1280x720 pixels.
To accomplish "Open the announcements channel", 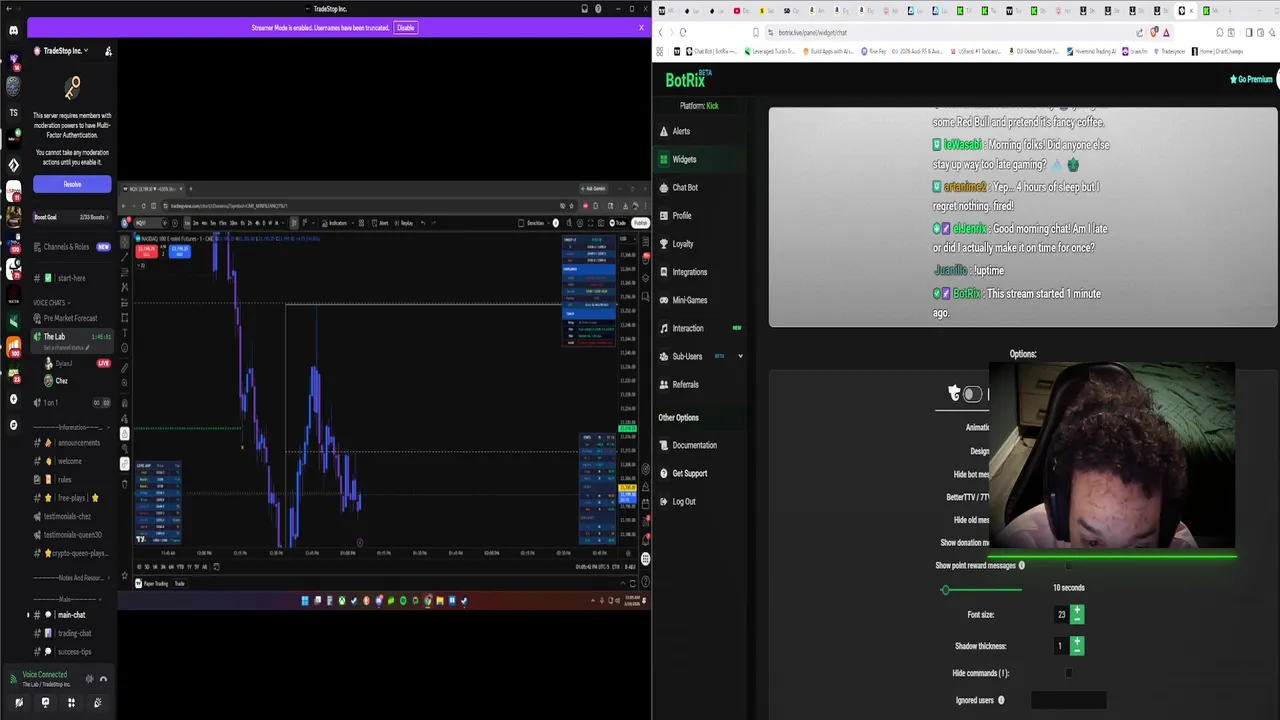I will point(72,443).
